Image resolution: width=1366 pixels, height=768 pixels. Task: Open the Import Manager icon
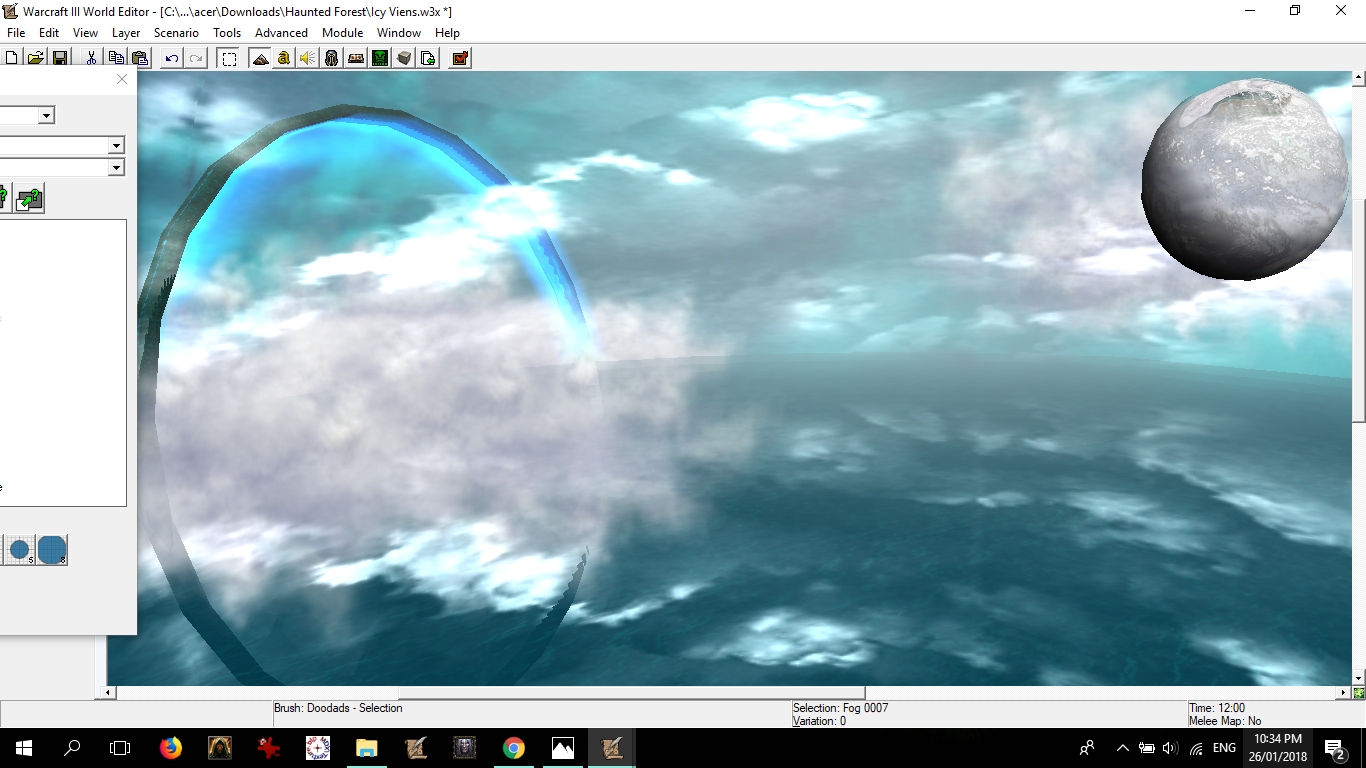pyautogui.click(x=428, y=58)
